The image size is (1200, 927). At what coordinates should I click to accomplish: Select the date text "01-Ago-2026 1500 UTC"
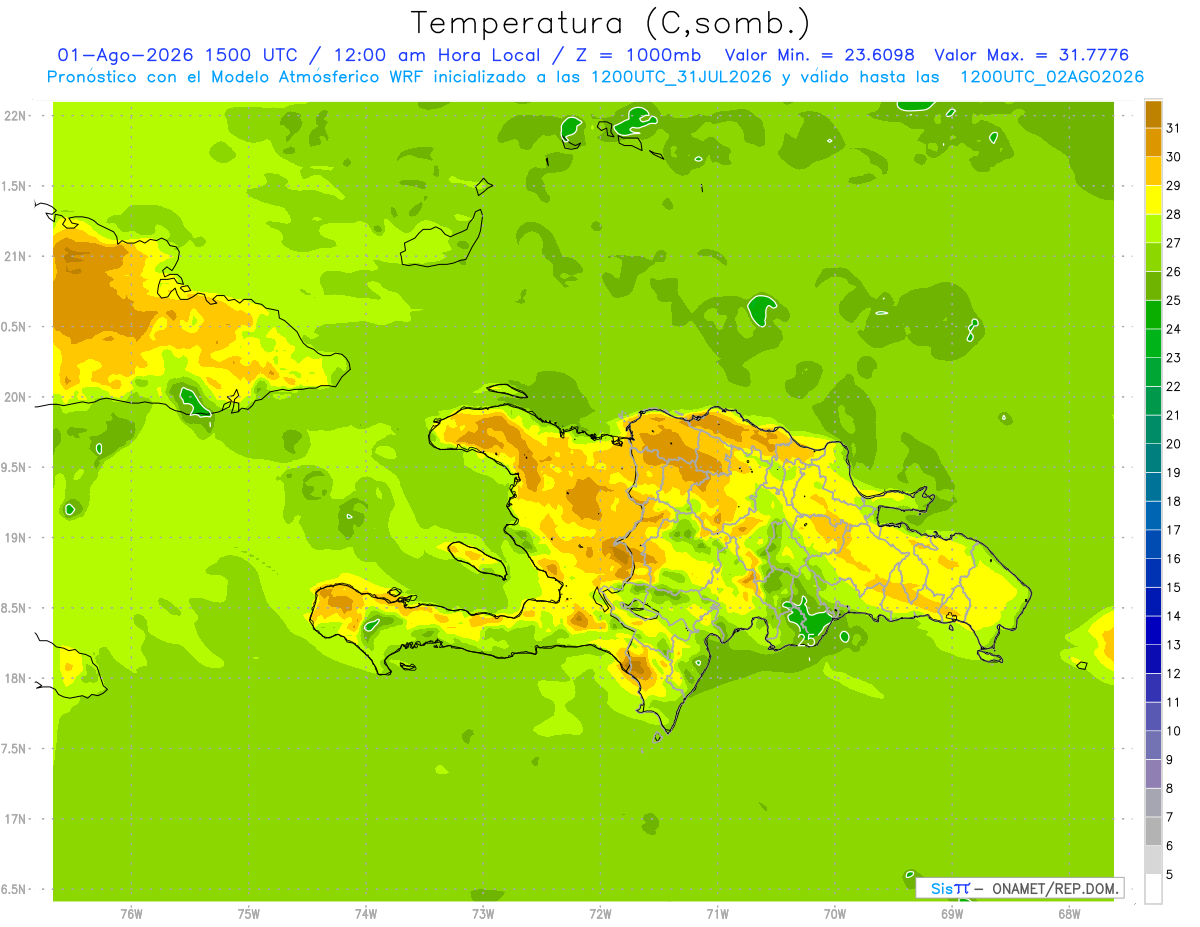(177, 55)
